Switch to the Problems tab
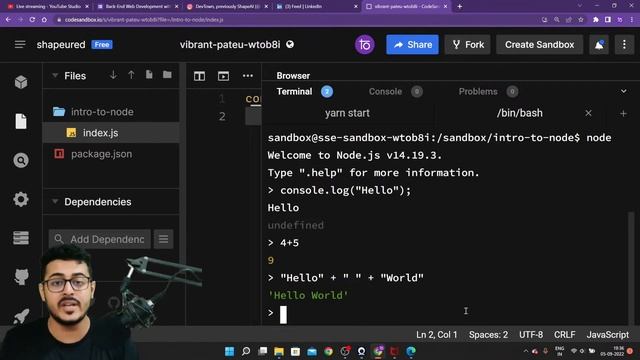 click(x=478, y=91)
